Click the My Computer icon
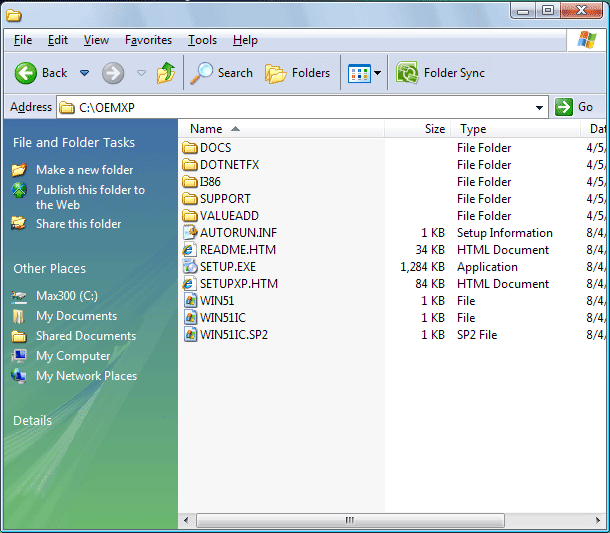Viewport: 610px width, 533px height. pyautogui.click(x=19, y=356)
